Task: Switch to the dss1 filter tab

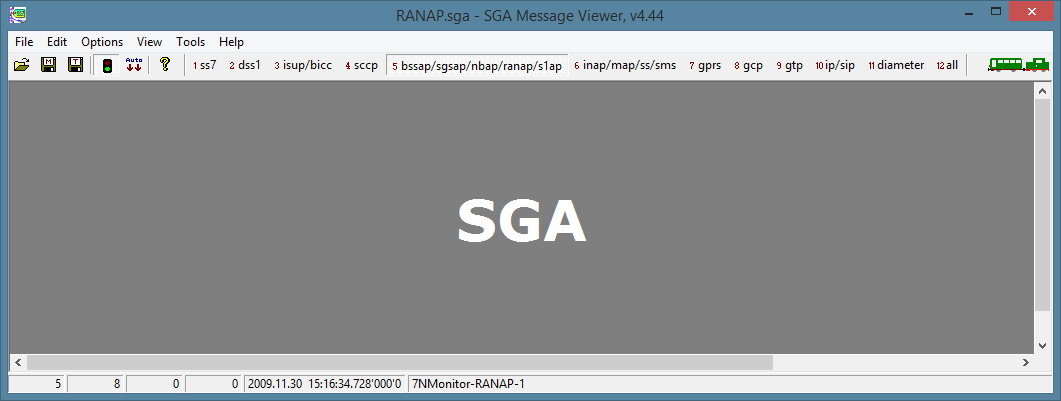Action: (x=244, y=66)
